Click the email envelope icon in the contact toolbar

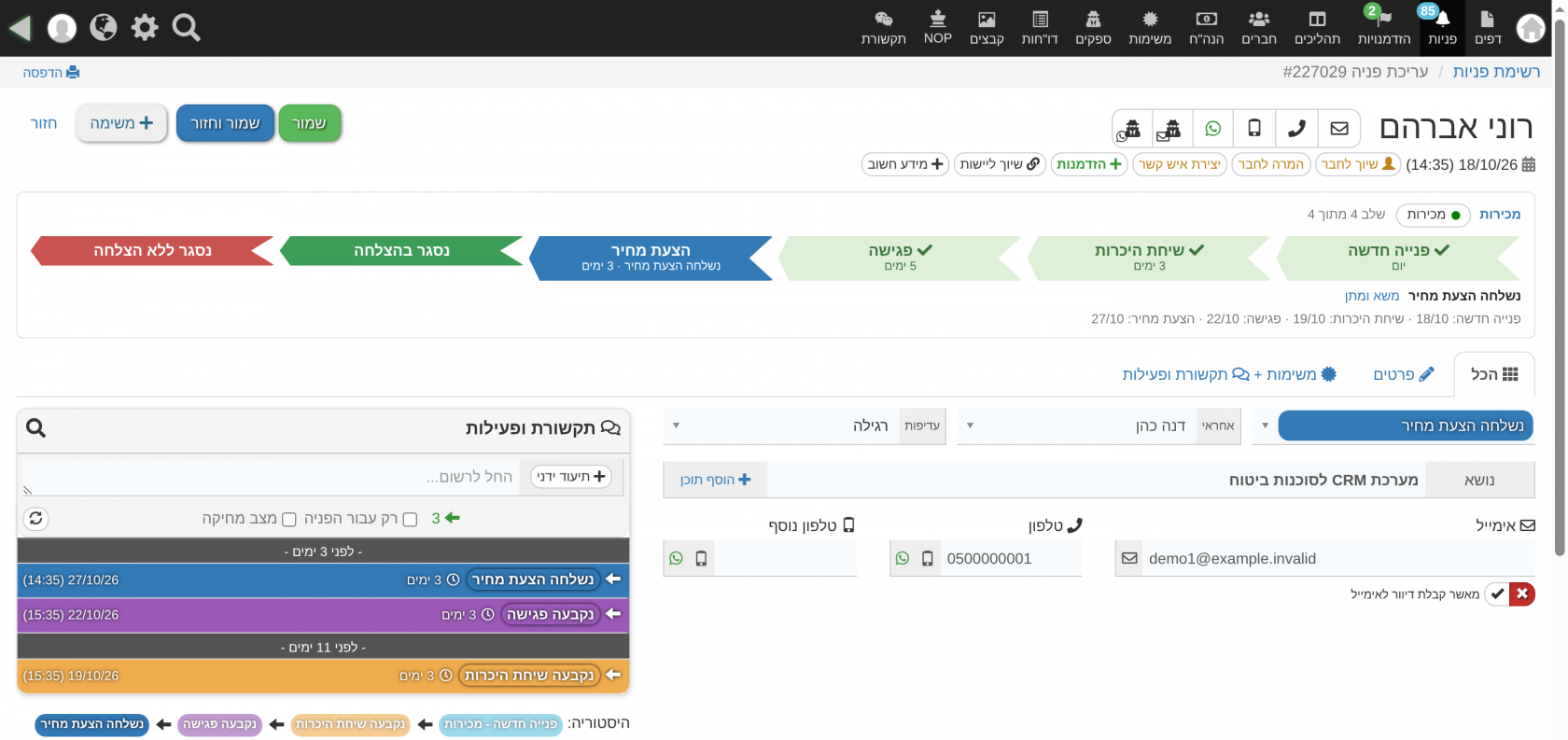[x=1339, y=128]
